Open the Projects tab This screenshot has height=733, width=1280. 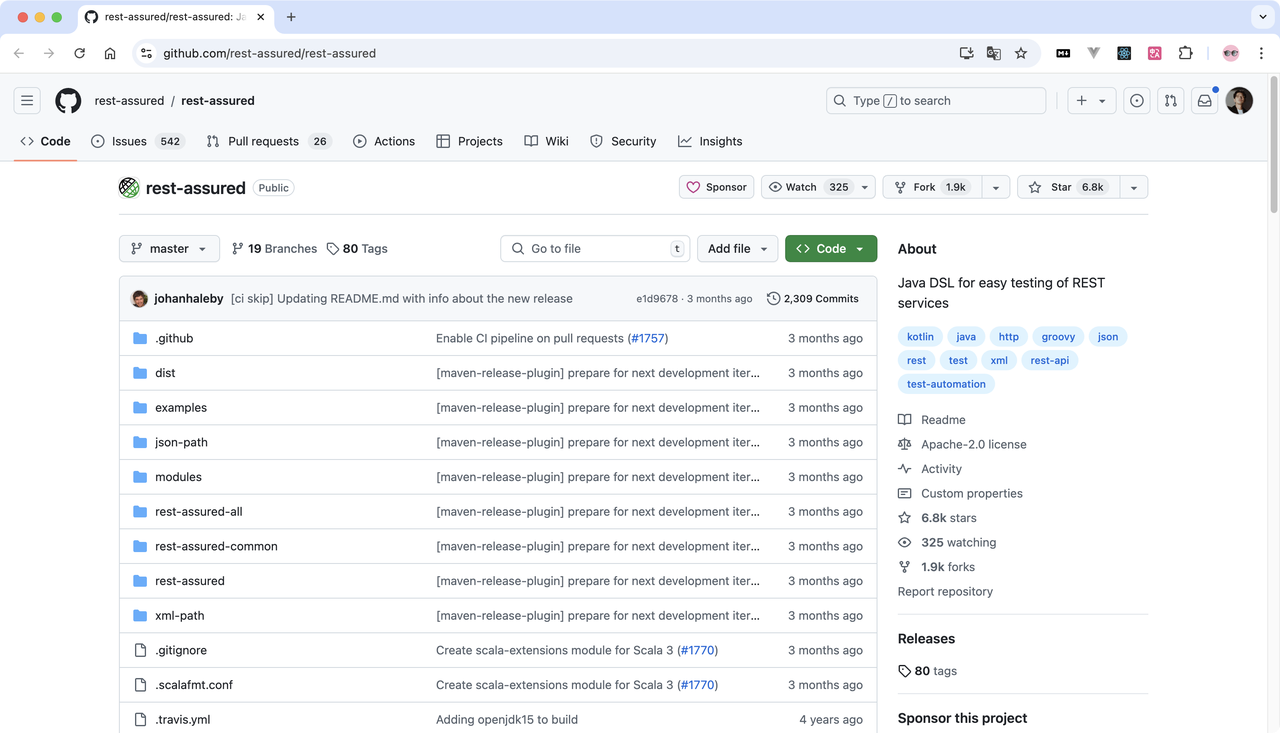click(469, 141)
